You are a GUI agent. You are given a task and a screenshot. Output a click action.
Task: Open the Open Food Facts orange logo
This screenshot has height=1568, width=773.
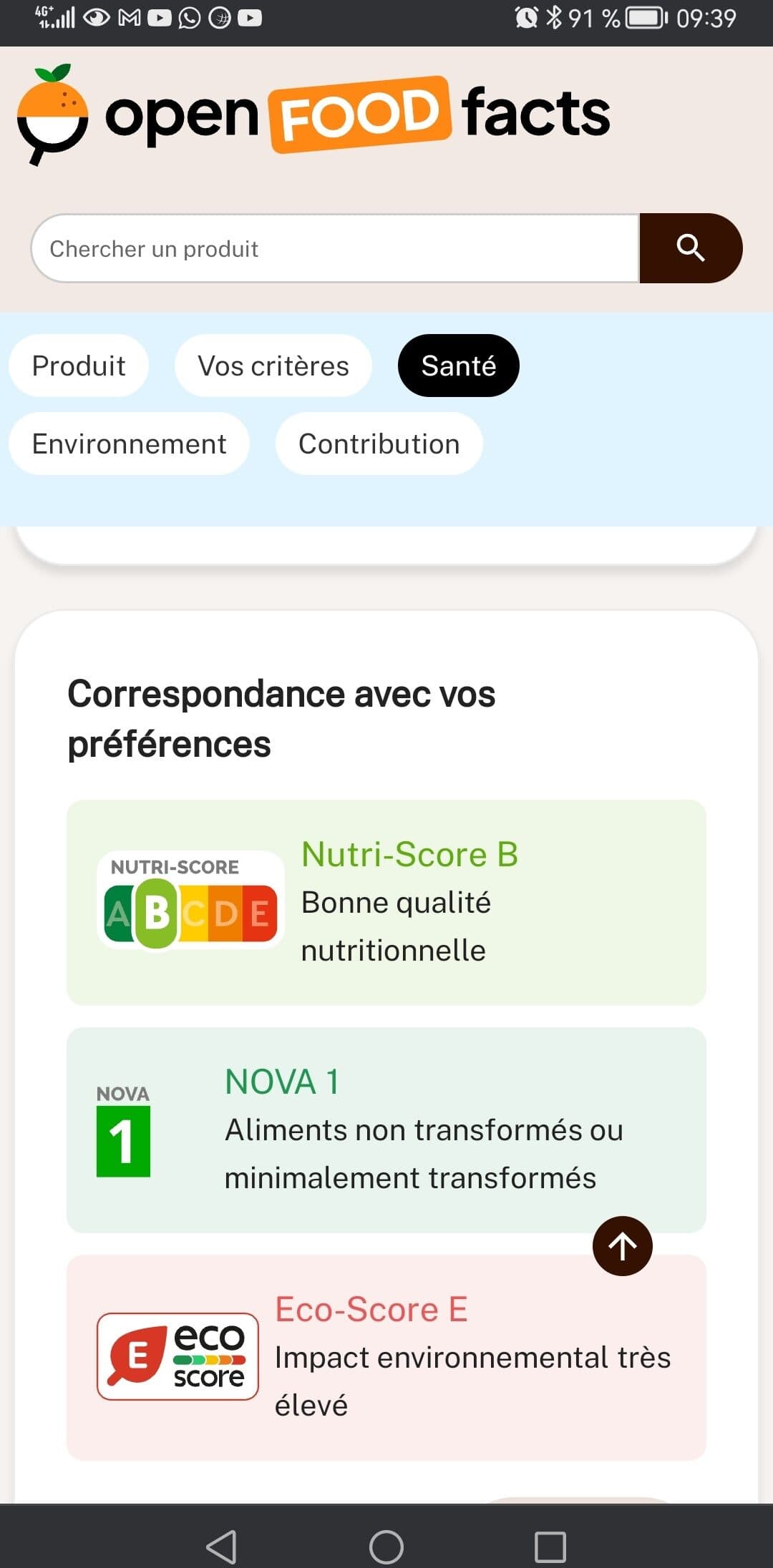[x=52, y=114]
